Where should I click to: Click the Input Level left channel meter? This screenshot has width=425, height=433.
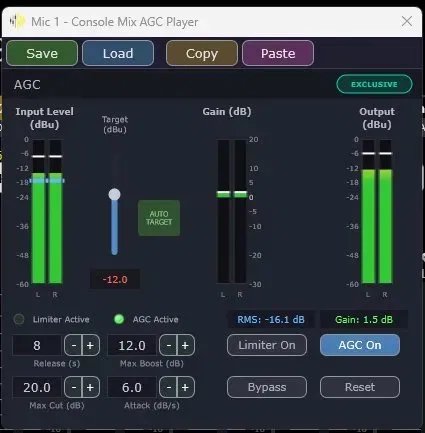pyautogui.click(x=38, y=212)
